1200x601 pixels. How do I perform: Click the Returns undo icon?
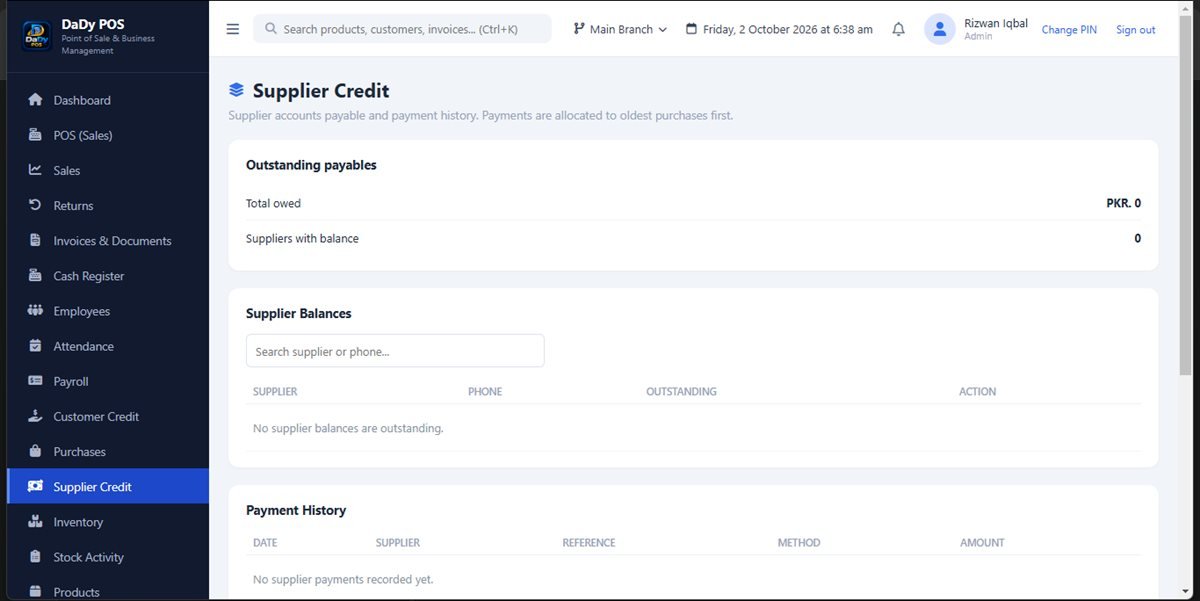click(36, 205)
